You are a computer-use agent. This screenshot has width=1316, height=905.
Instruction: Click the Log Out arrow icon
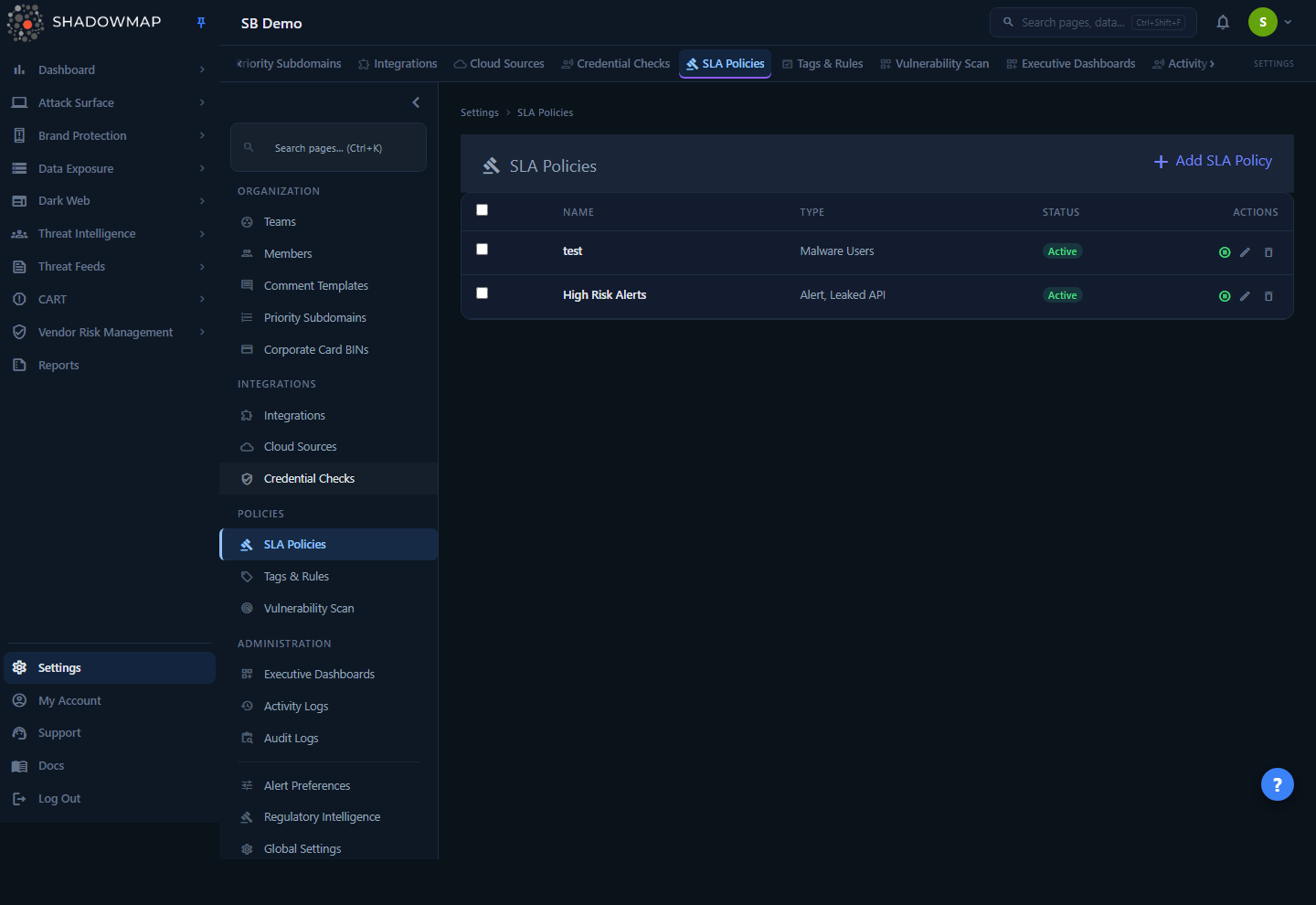pos(19,799)
